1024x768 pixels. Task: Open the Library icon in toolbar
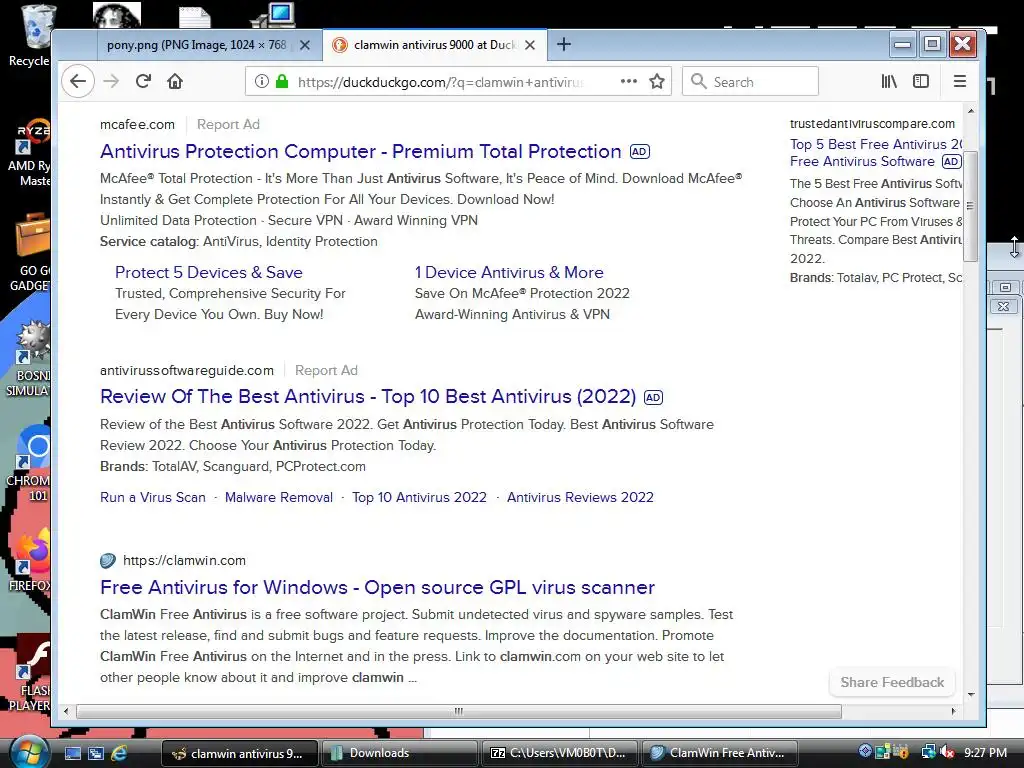pos(889,82)
